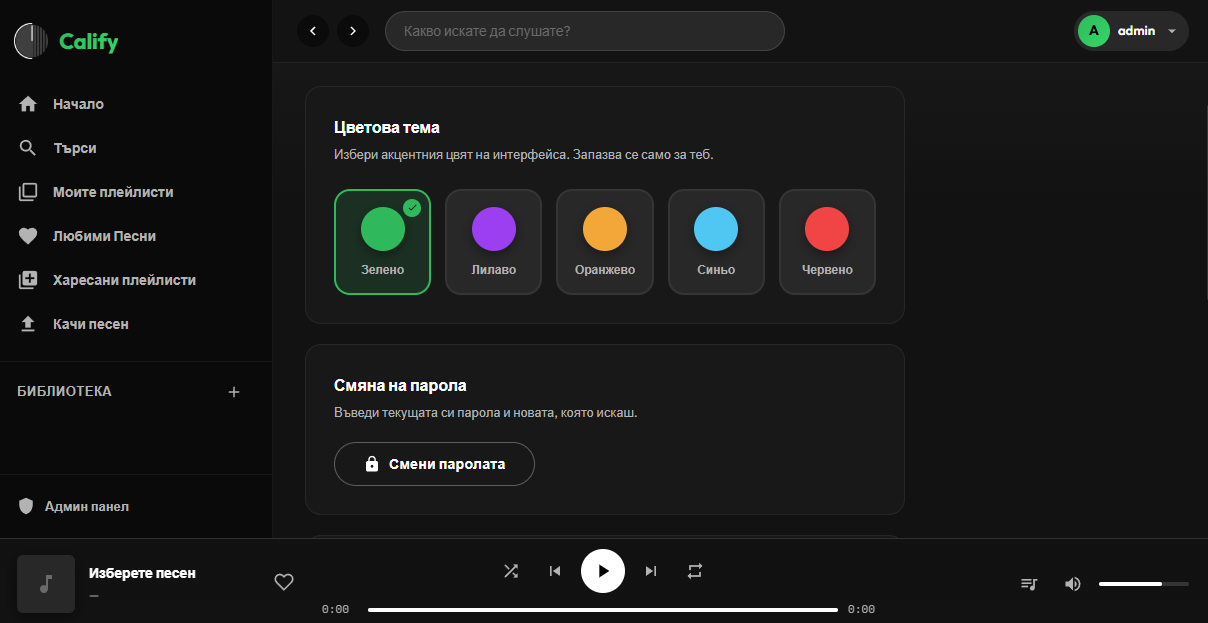Toggle repeat playback mode
Screen dimensions: 1208x623
pyautogui.click(x=695, y=571)
